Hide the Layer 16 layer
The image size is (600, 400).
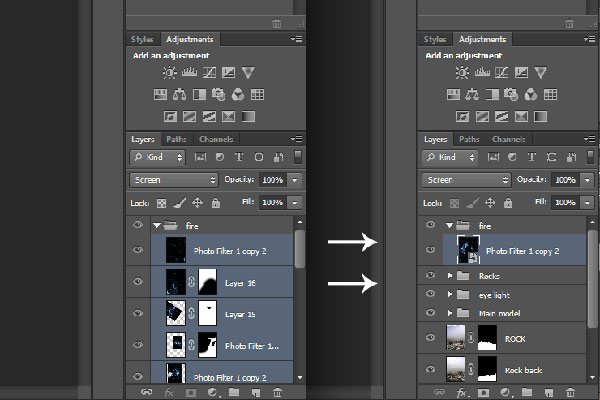(x=138, y=282)
